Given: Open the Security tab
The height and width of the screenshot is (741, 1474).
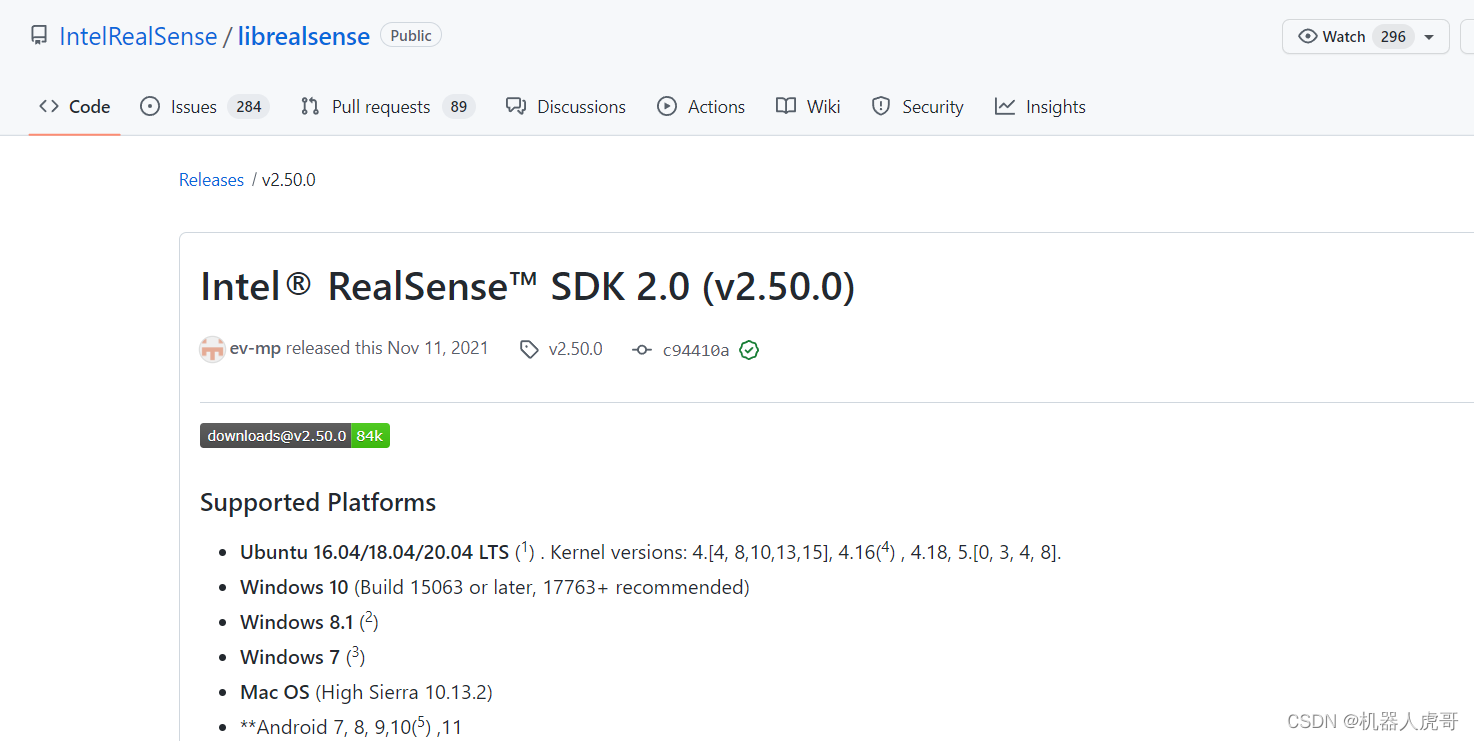Looking at the screenshot, I should (917, 106).
